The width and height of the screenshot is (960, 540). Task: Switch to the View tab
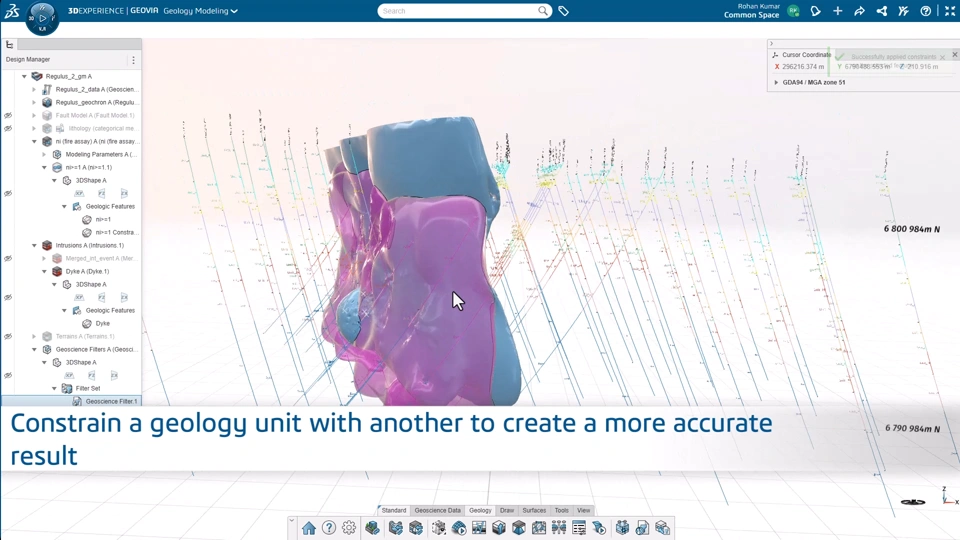point(583,510)
